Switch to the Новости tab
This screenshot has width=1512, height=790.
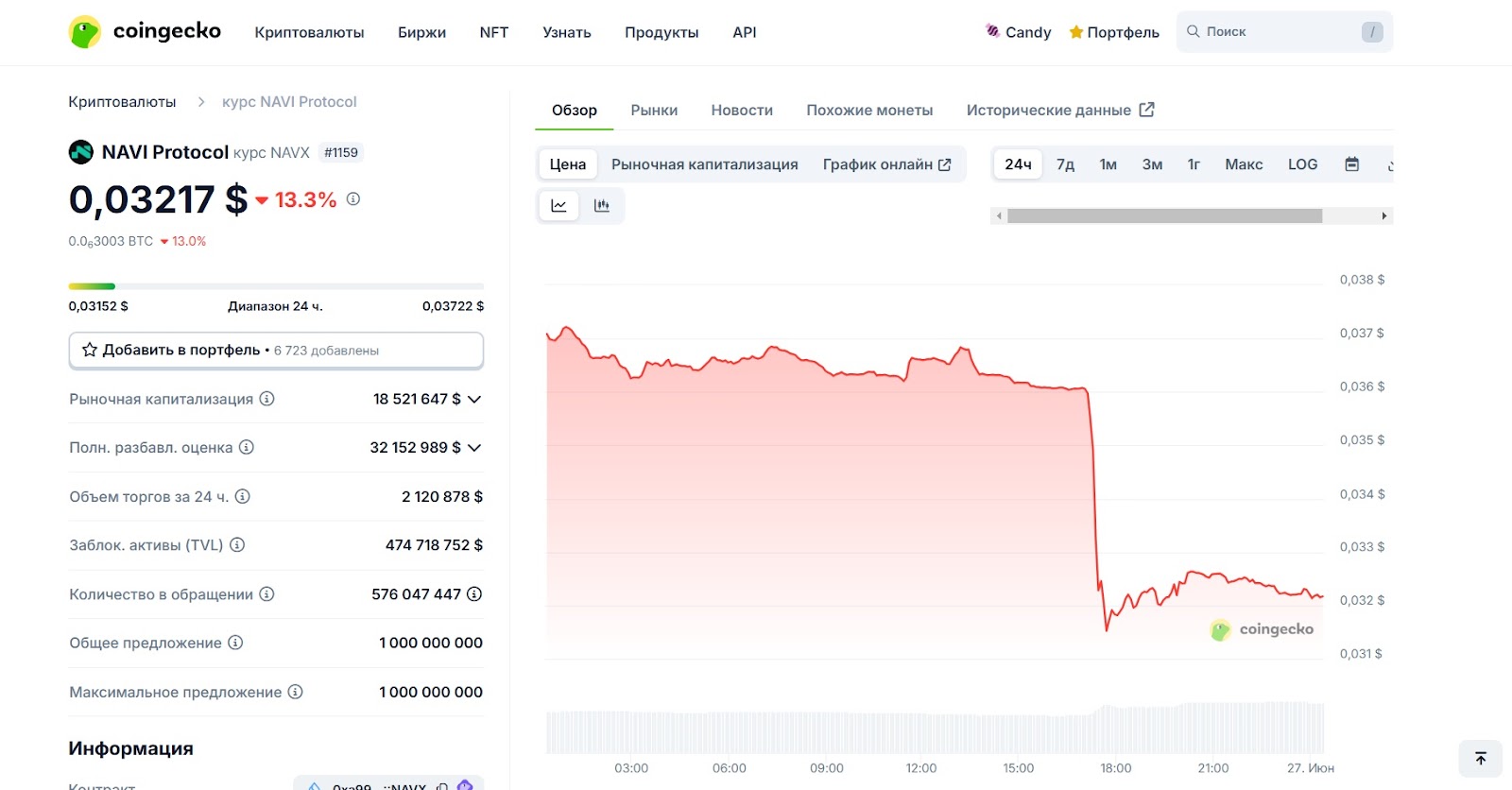(x=742, y=111)
